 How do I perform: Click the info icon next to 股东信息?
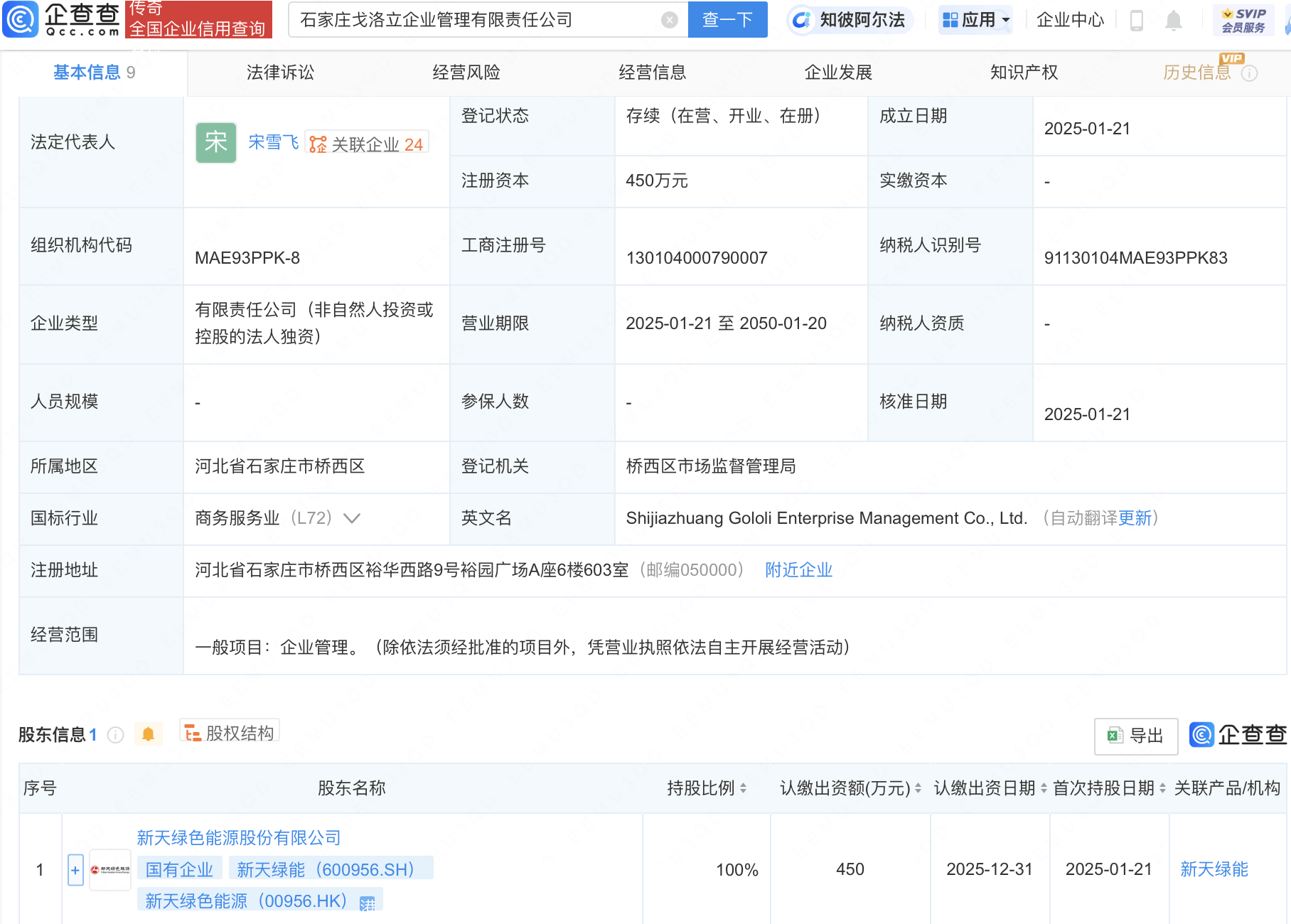115,735
